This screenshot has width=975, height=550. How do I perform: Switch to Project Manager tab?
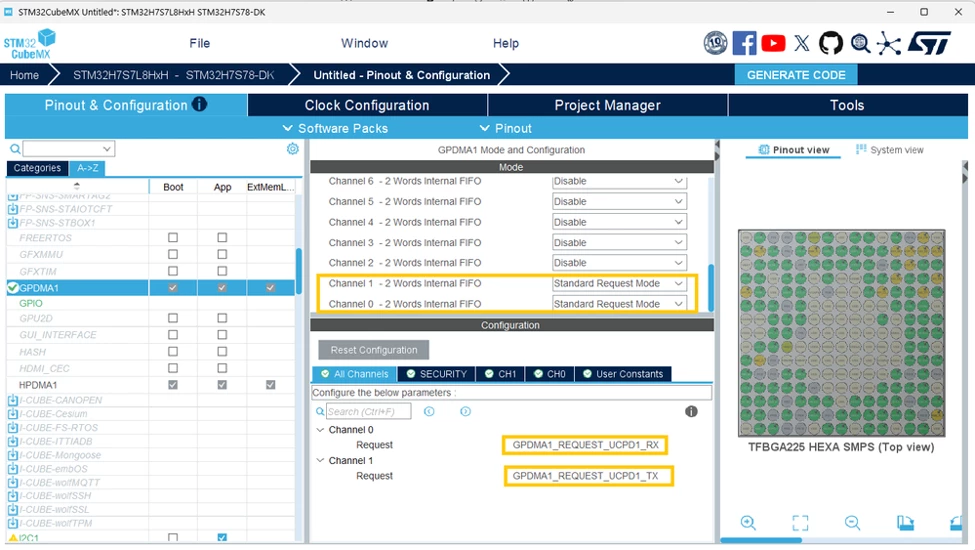pyautogui.click(x=608, y=105)
